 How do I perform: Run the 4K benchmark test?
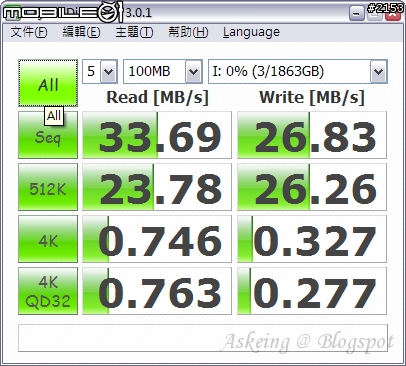pos(48,239)
